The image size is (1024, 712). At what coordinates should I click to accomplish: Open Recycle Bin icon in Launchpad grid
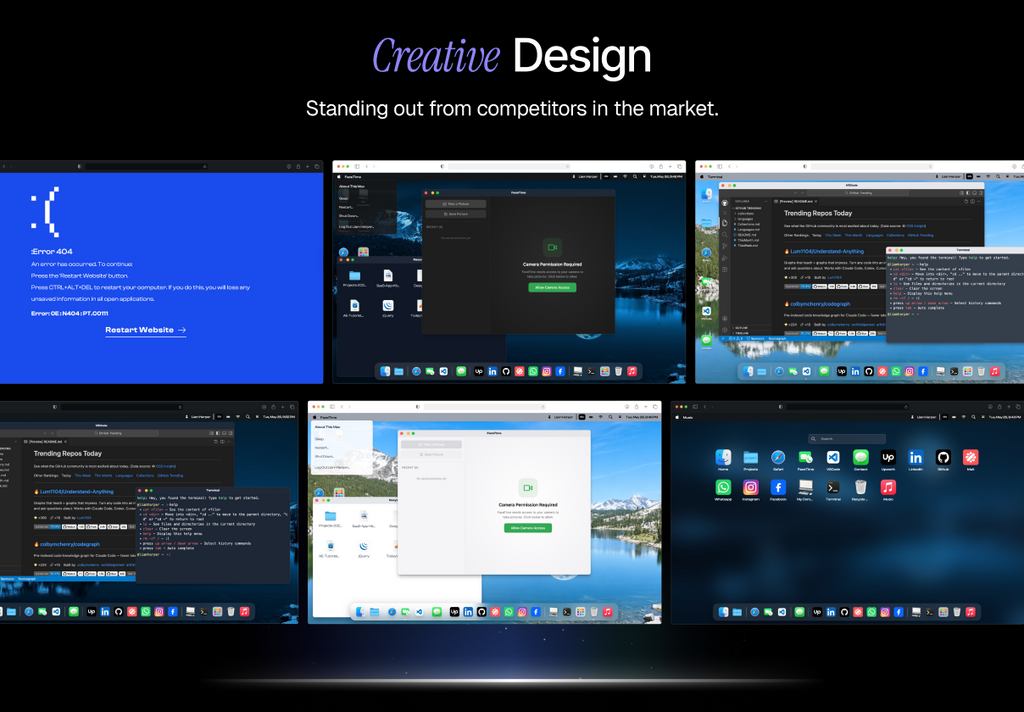861,487
